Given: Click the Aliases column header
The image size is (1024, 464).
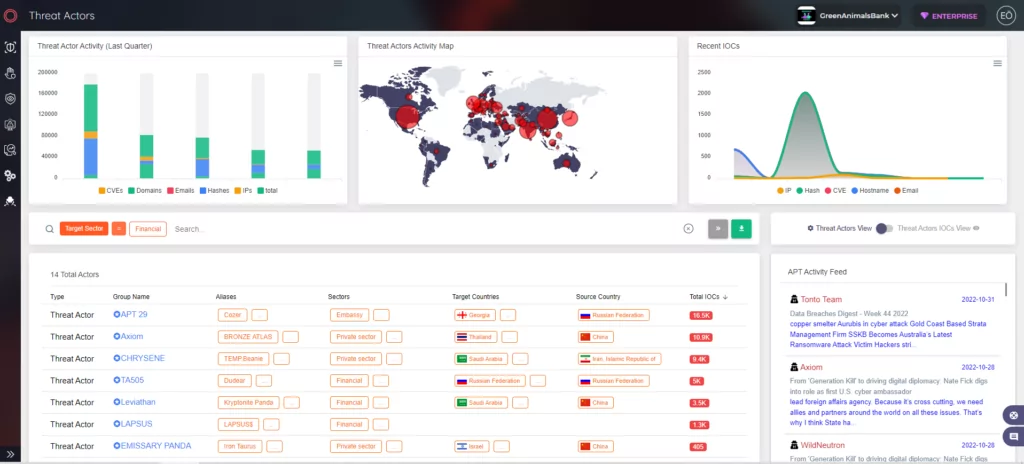Looking at the screenshot, I should click(226, 297).
